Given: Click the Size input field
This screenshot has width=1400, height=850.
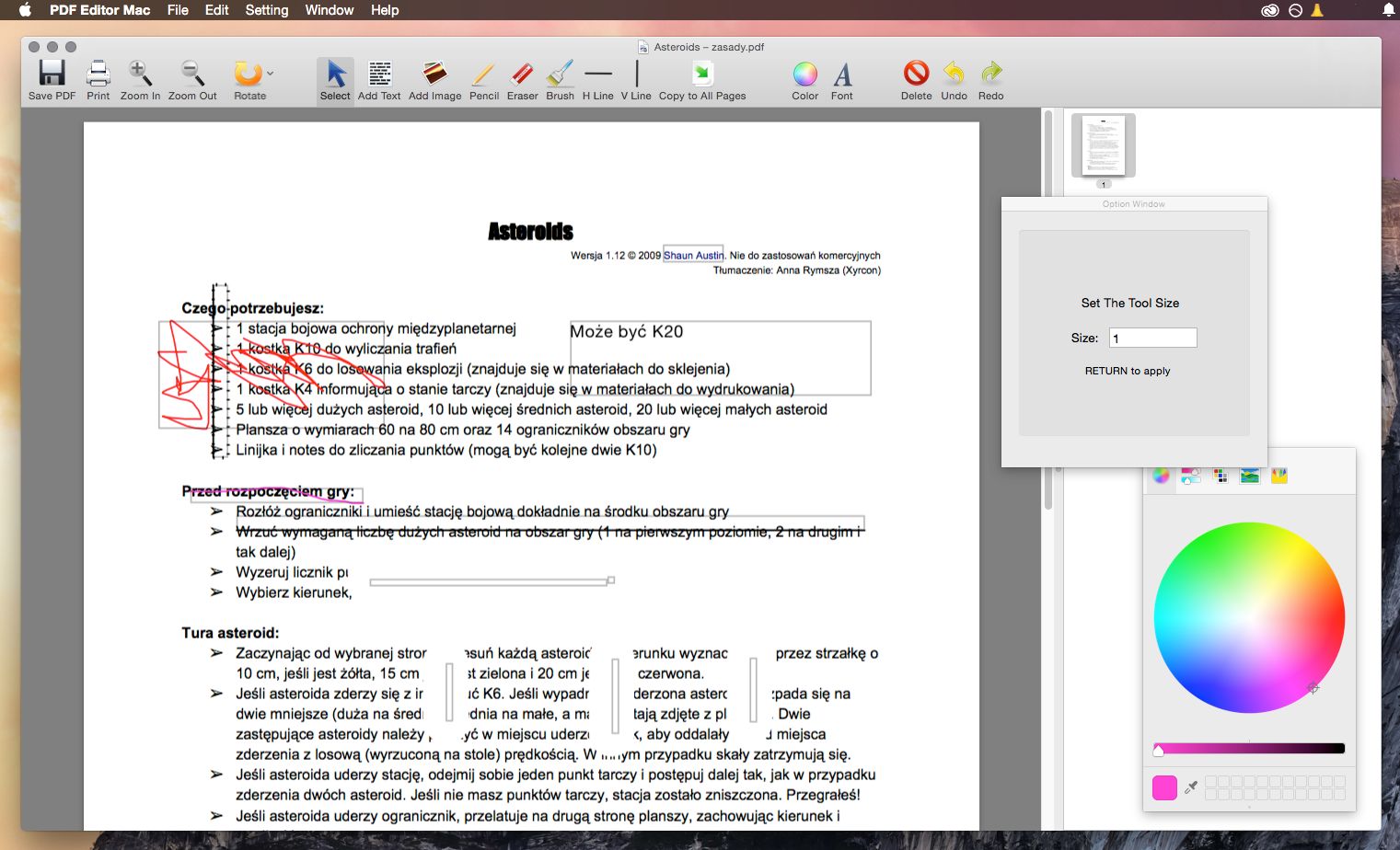Looking at the screenshot, I should pos(1152,338).
